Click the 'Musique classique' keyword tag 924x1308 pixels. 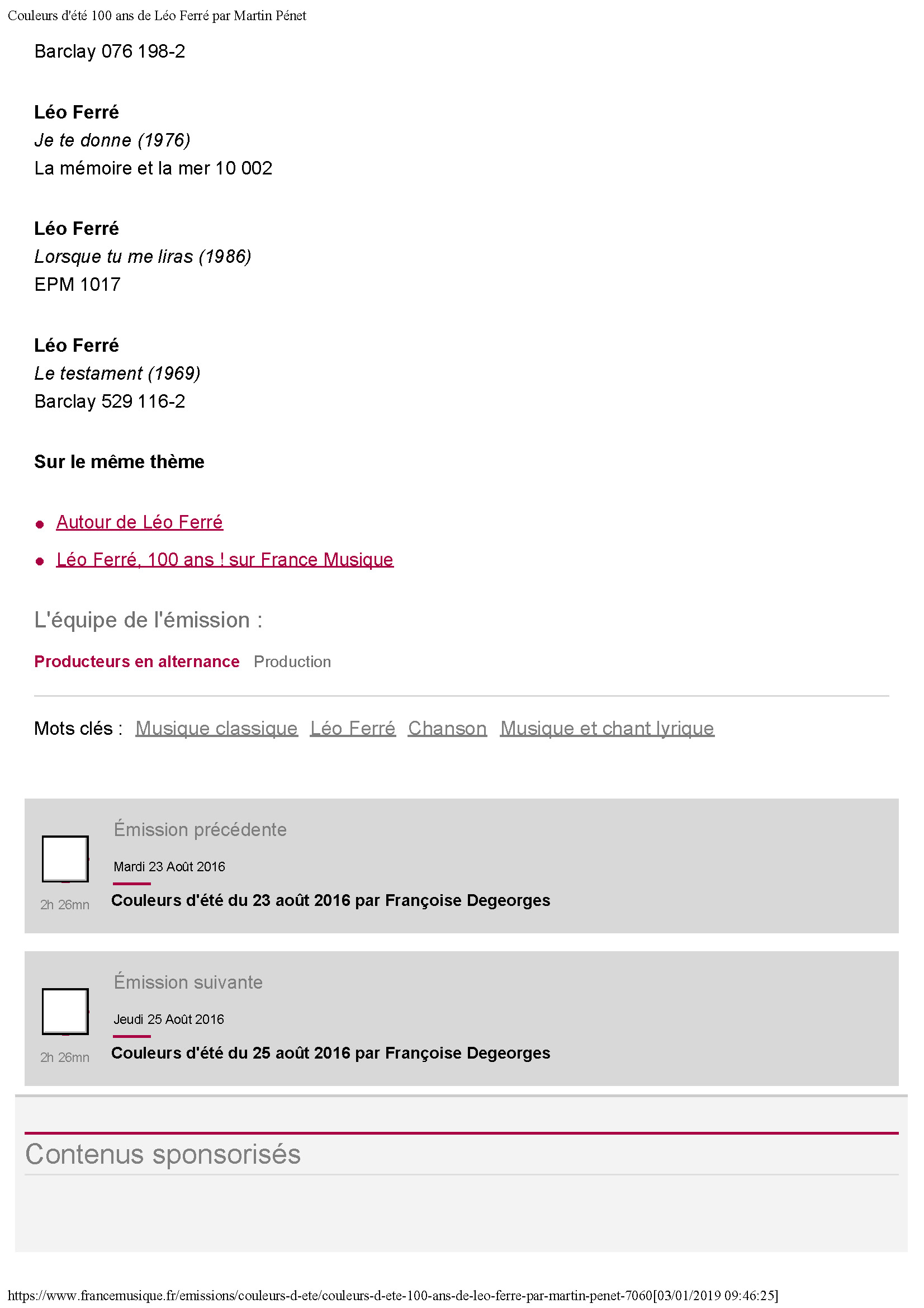[216, 728]
